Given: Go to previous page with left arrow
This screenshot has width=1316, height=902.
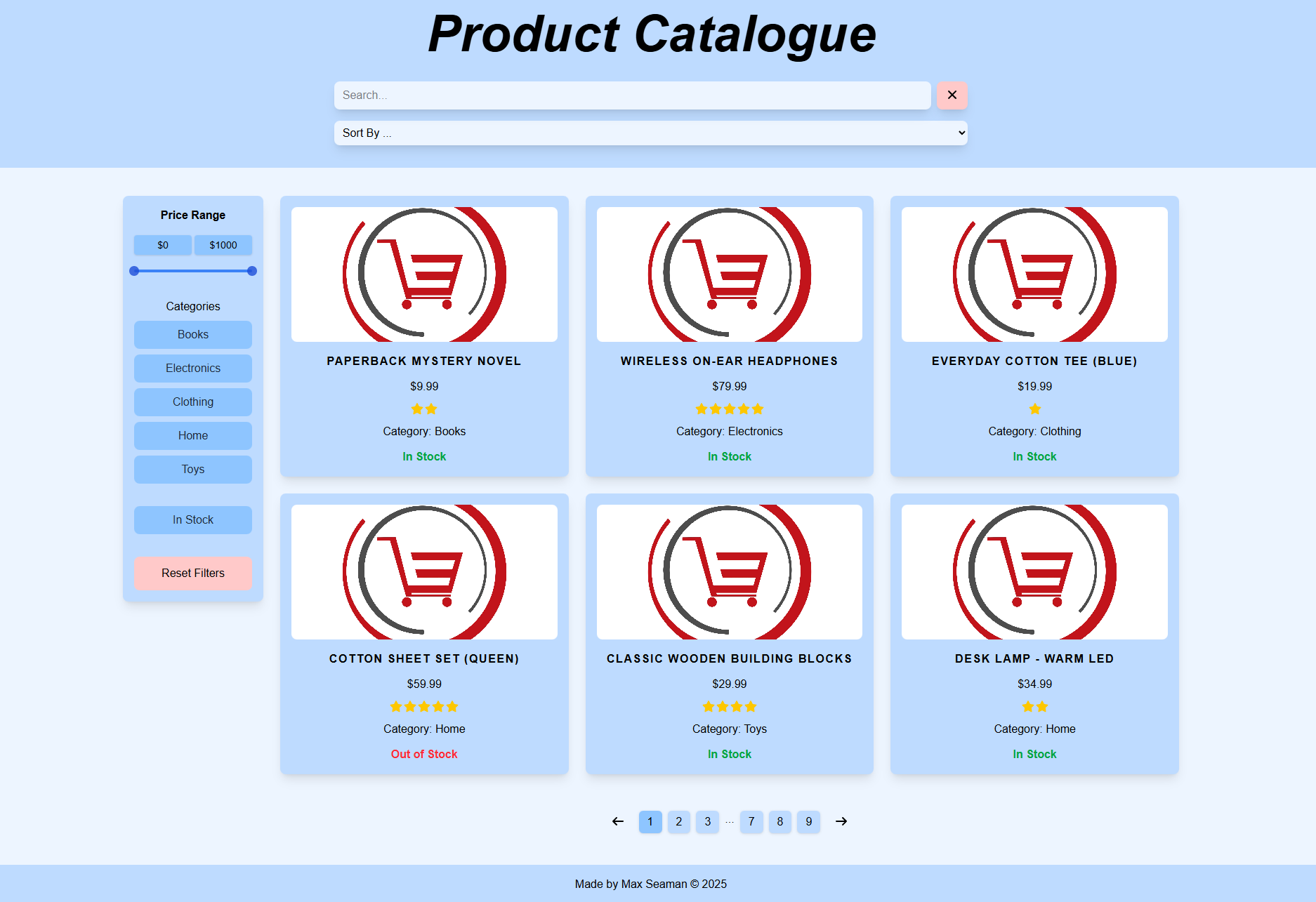Looking at the screenshot, I should tap(618, 821).
